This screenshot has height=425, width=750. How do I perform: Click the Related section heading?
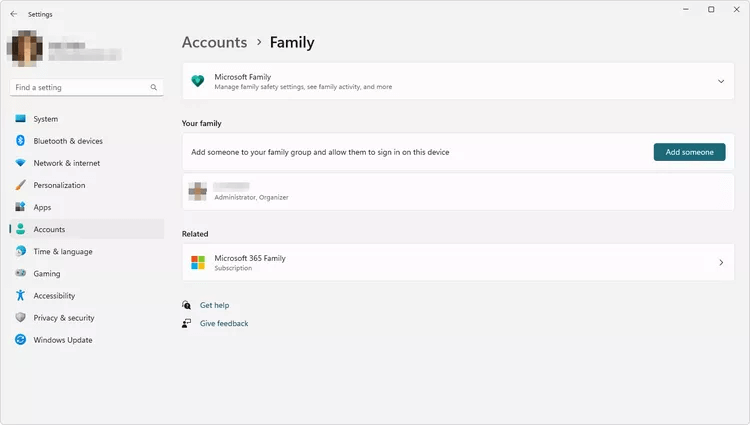pyautogui.click(x=195, y=234)
